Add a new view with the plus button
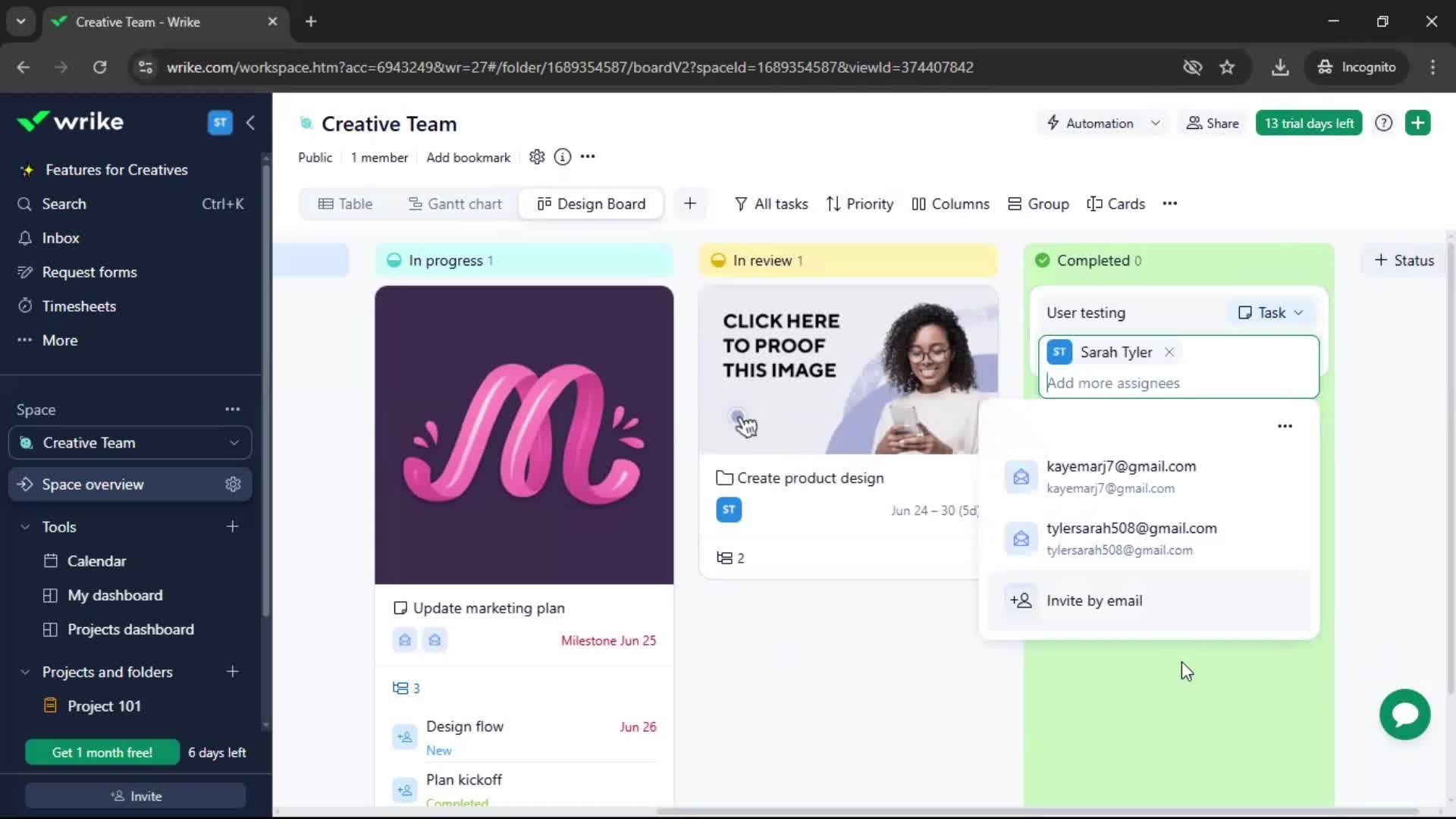The image size is (1456, 819). (x=690, y=203)
